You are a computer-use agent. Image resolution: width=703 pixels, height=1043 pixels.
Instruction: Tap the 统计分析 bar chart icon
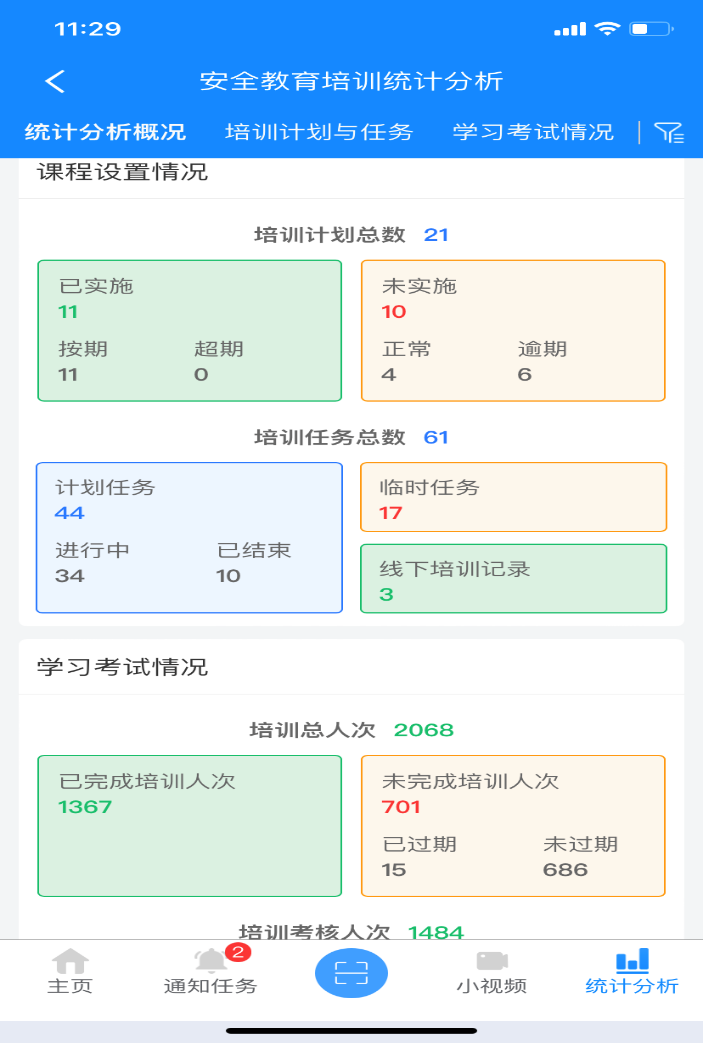(x=632, y=961)
